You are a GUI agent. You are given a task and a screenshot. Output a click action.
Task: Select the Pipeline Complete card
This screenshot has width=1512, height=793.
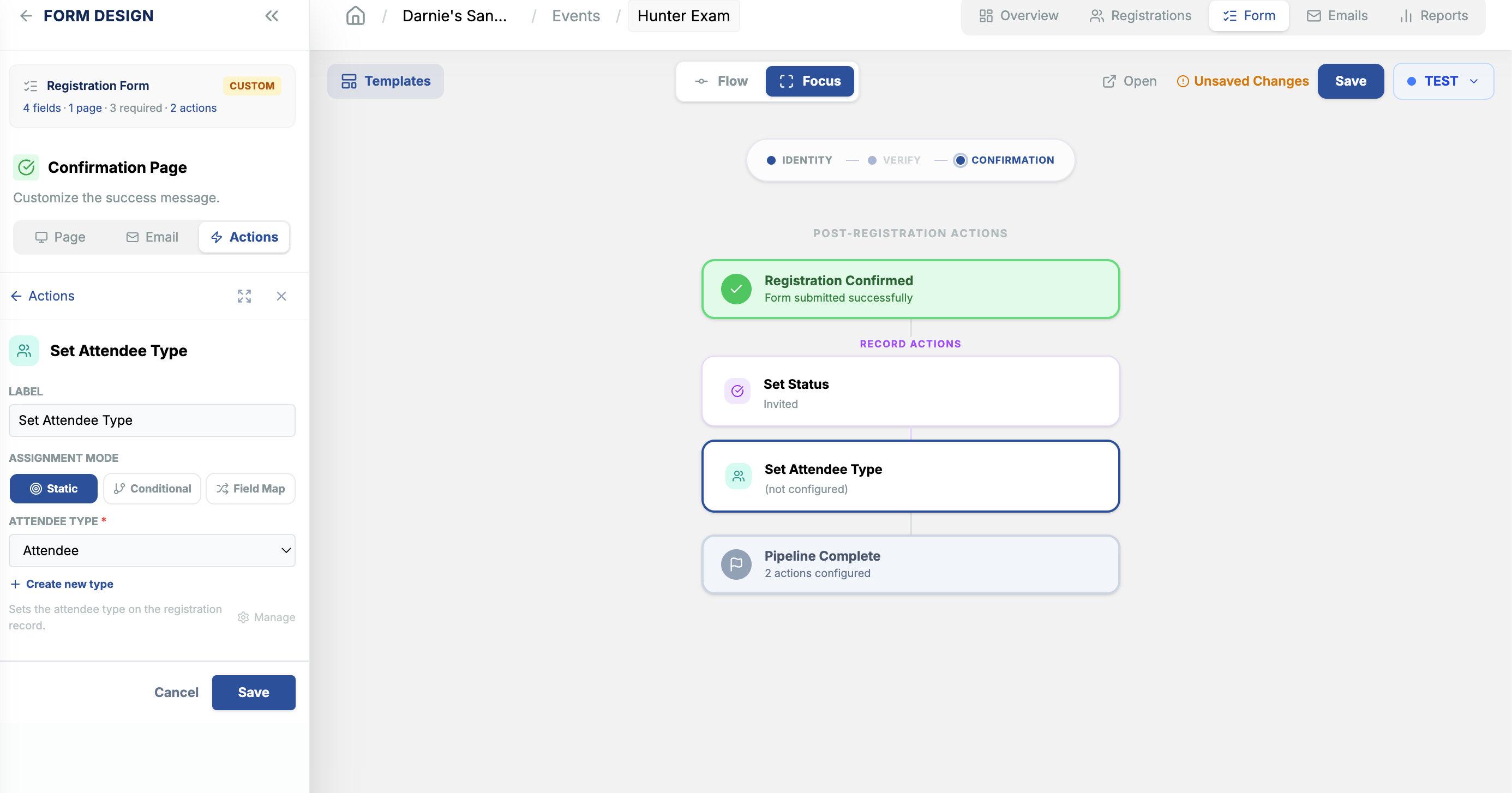click(910, 564)
